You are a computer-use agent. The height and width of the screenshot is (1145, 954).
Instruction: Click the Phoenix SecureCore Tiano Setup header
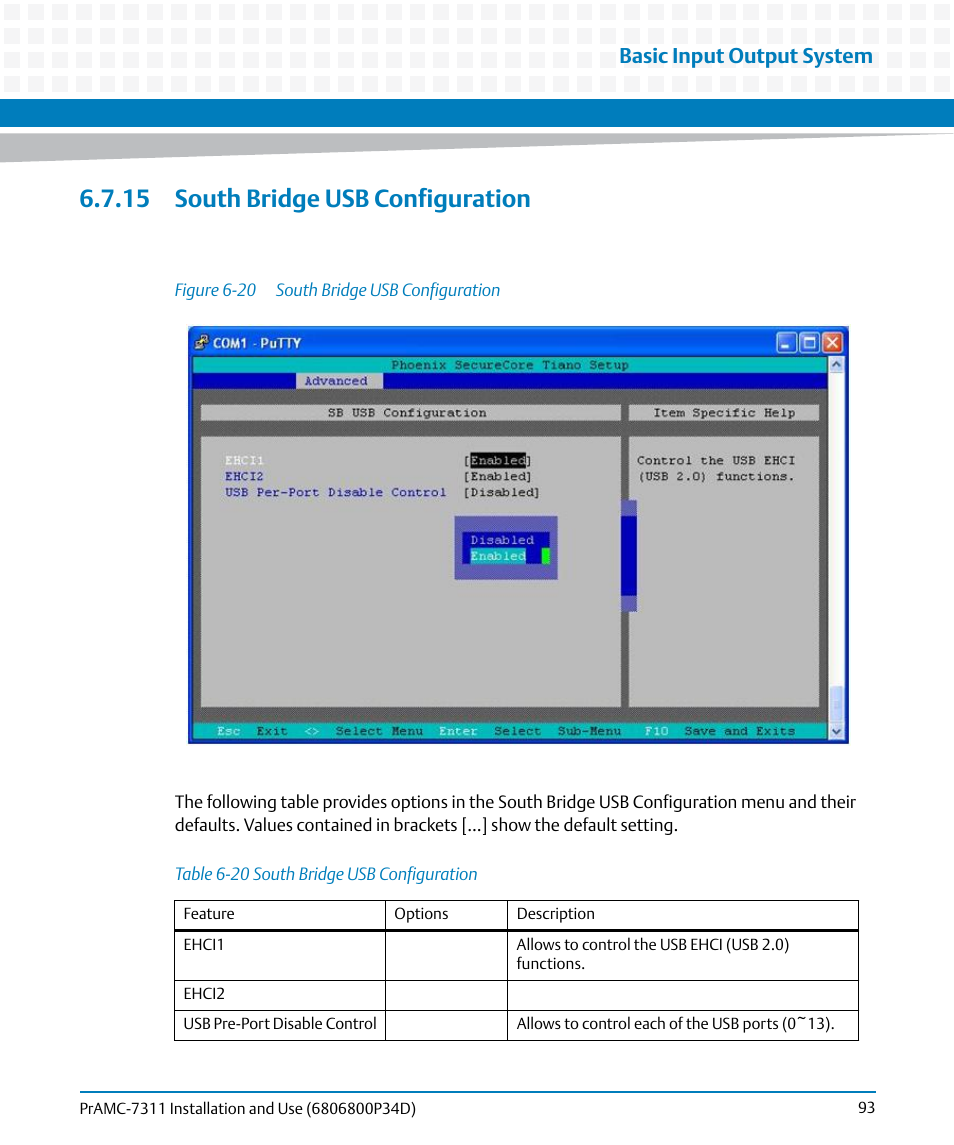(513, 364)
